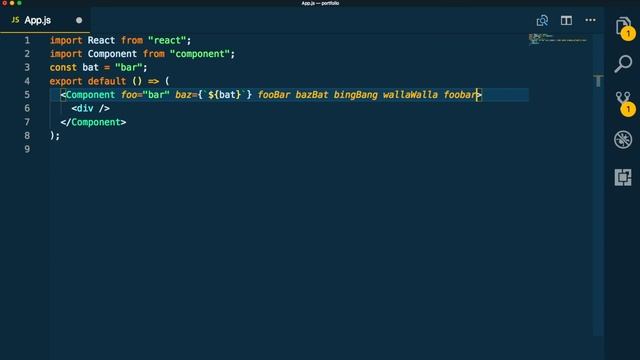Split the editor with the layout icon

(x=566, y=20)
